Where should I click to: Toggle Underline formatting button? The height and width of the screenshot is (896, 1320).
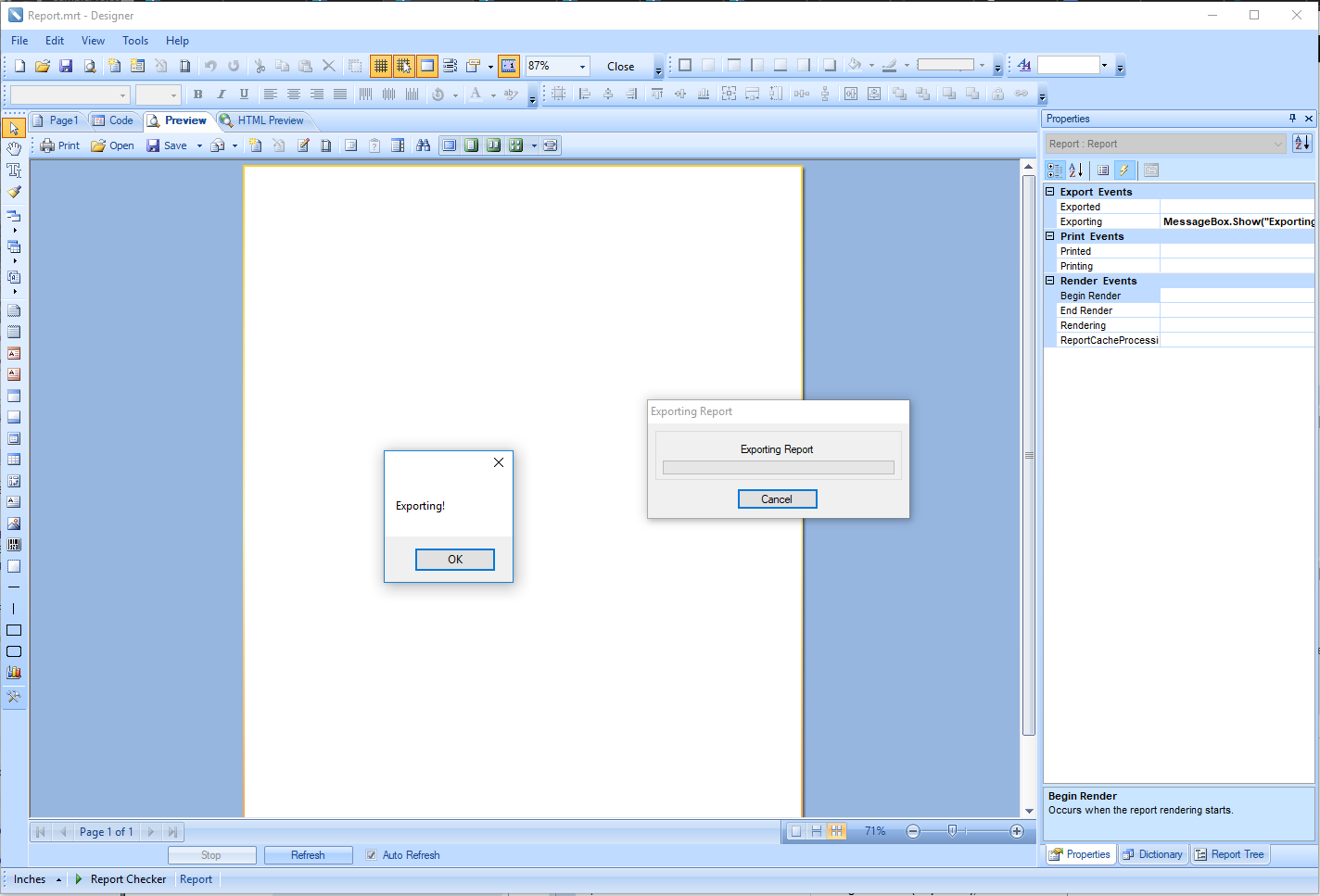[244, 95]
